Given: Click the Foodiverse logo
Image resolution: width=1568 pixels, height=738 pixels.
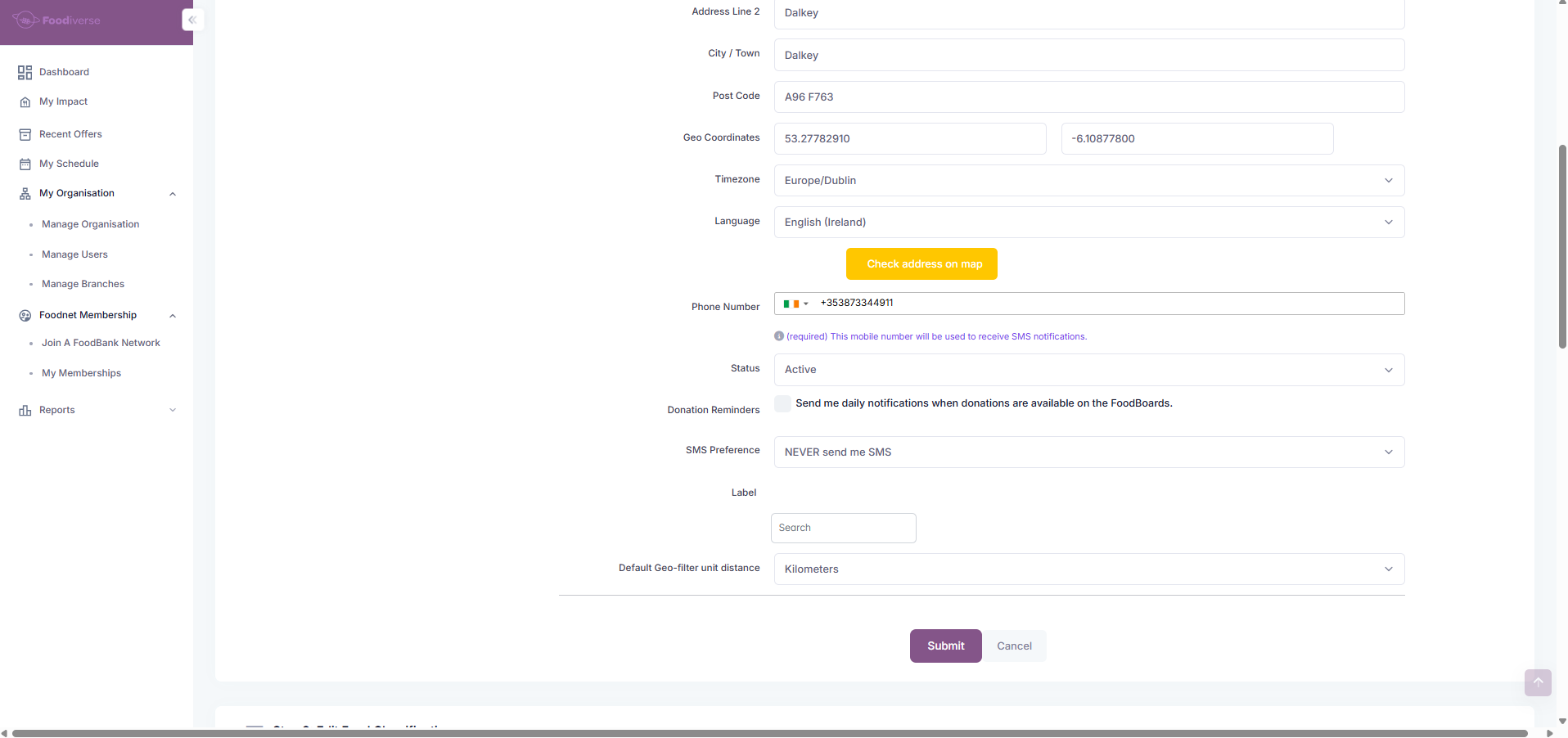Looking at the screenshot, I should click(x=56, y=20).
